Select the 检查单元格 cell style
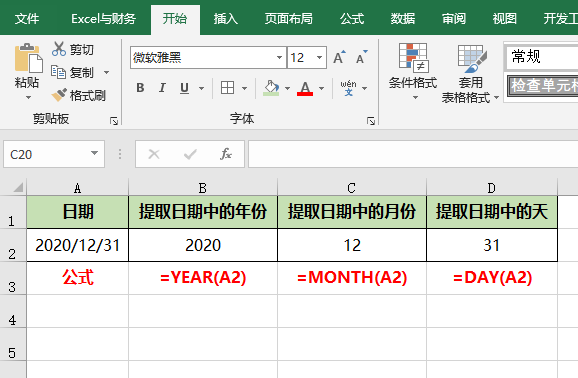Screen dimensions: 578x378 click(543, 86)
